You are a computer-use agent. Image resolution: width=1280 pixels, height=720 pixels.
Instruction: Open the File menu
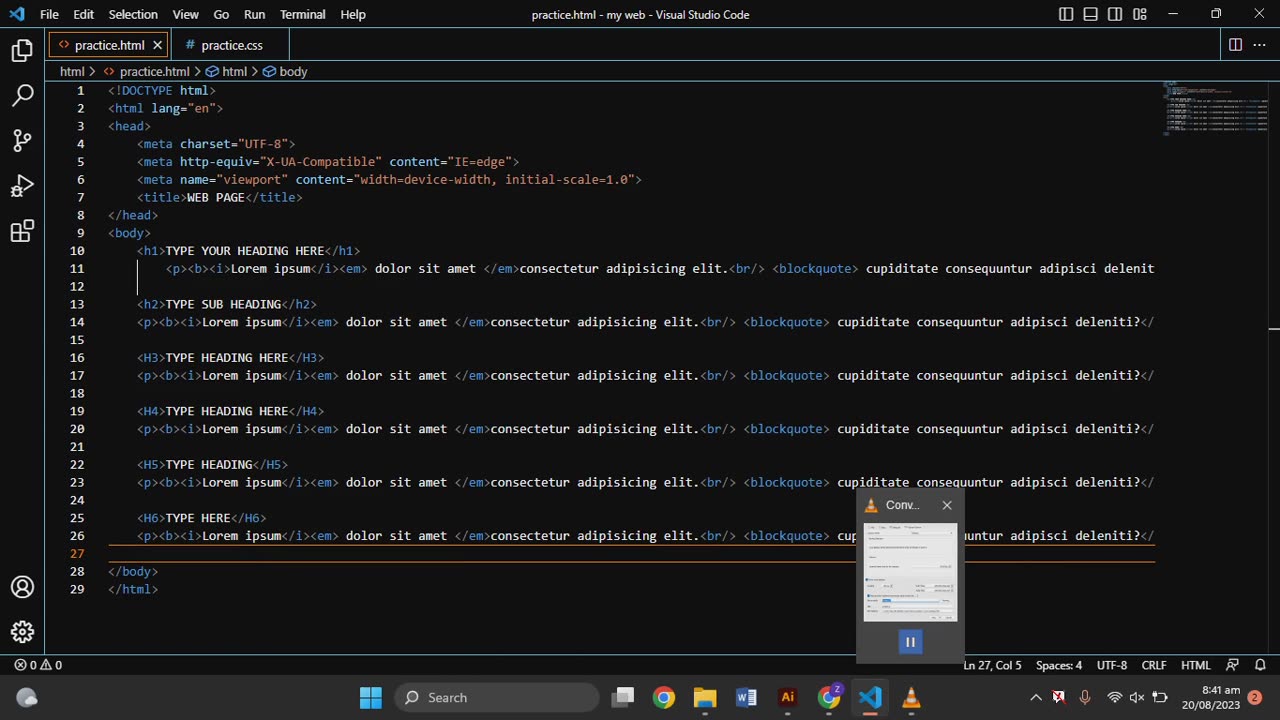point(49,14)
